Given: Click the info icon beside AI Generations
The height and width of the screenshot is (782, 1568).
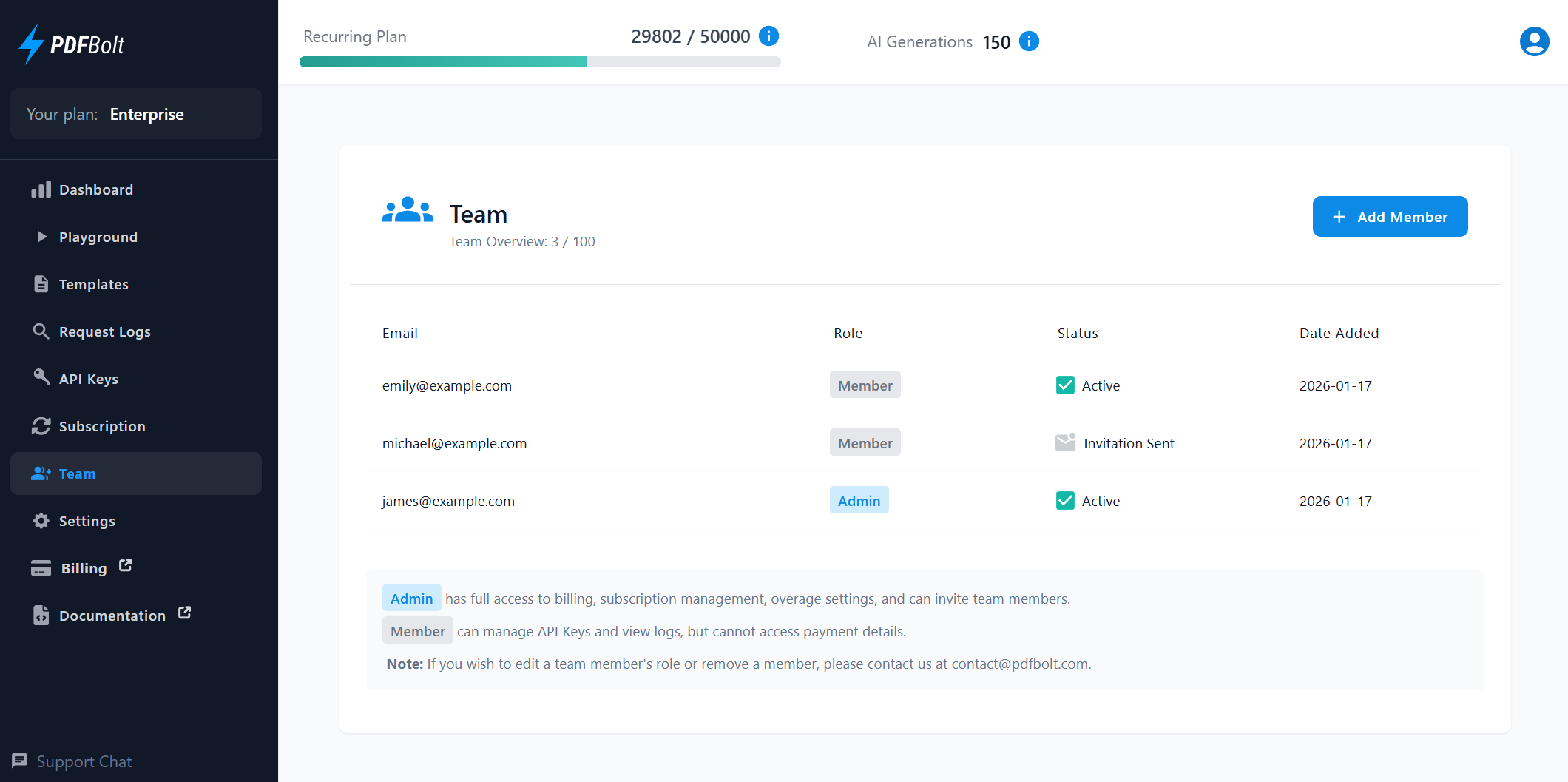Looking at the screenshot, I should coord(1029,41).
